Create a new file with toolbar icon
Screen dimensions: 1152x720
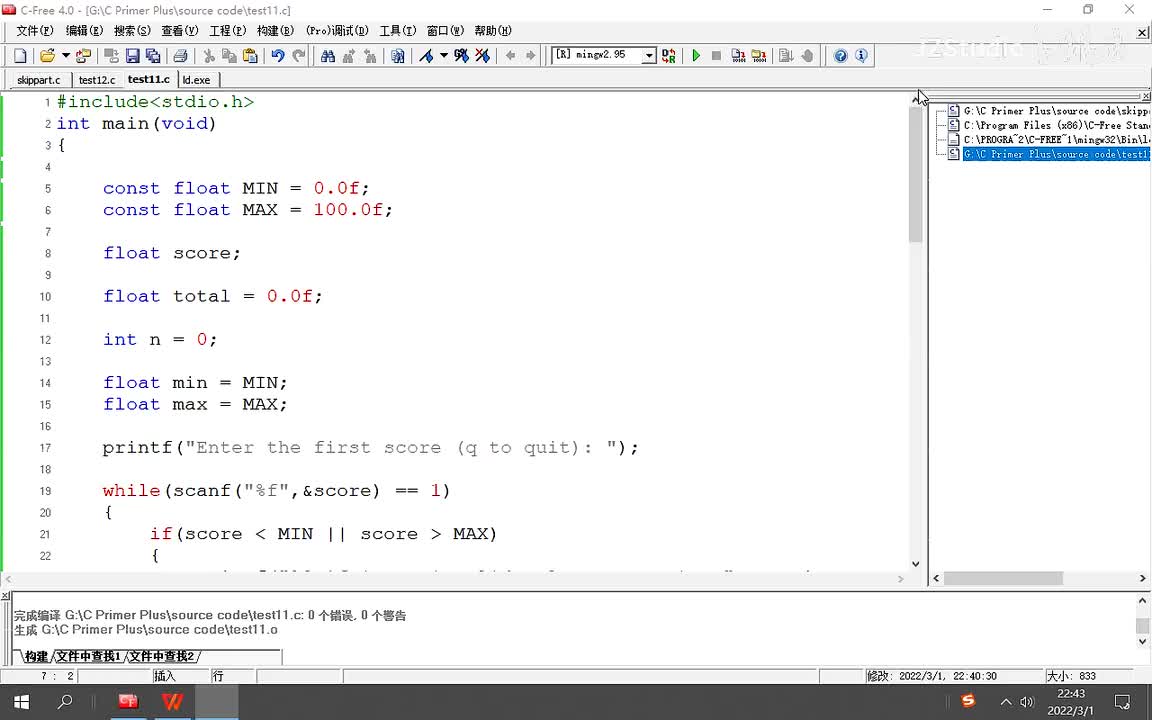tap(21, 56)
